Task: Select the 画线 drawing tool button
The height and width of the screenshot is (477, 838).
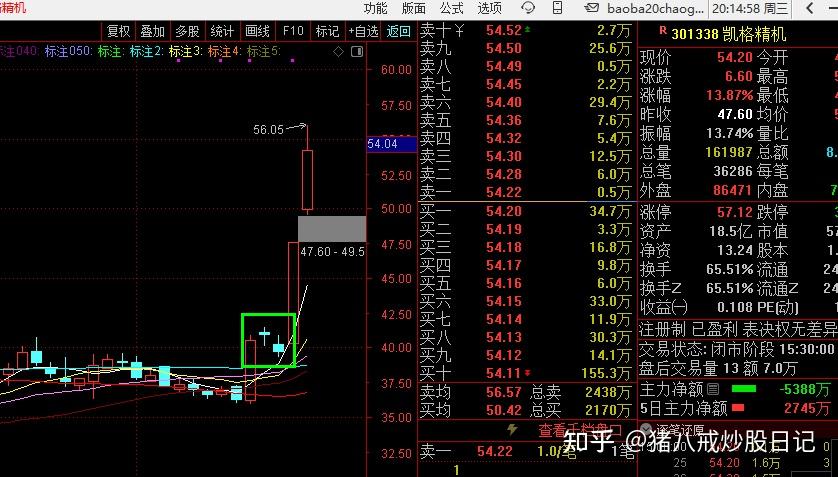Action: pos(257,32)
